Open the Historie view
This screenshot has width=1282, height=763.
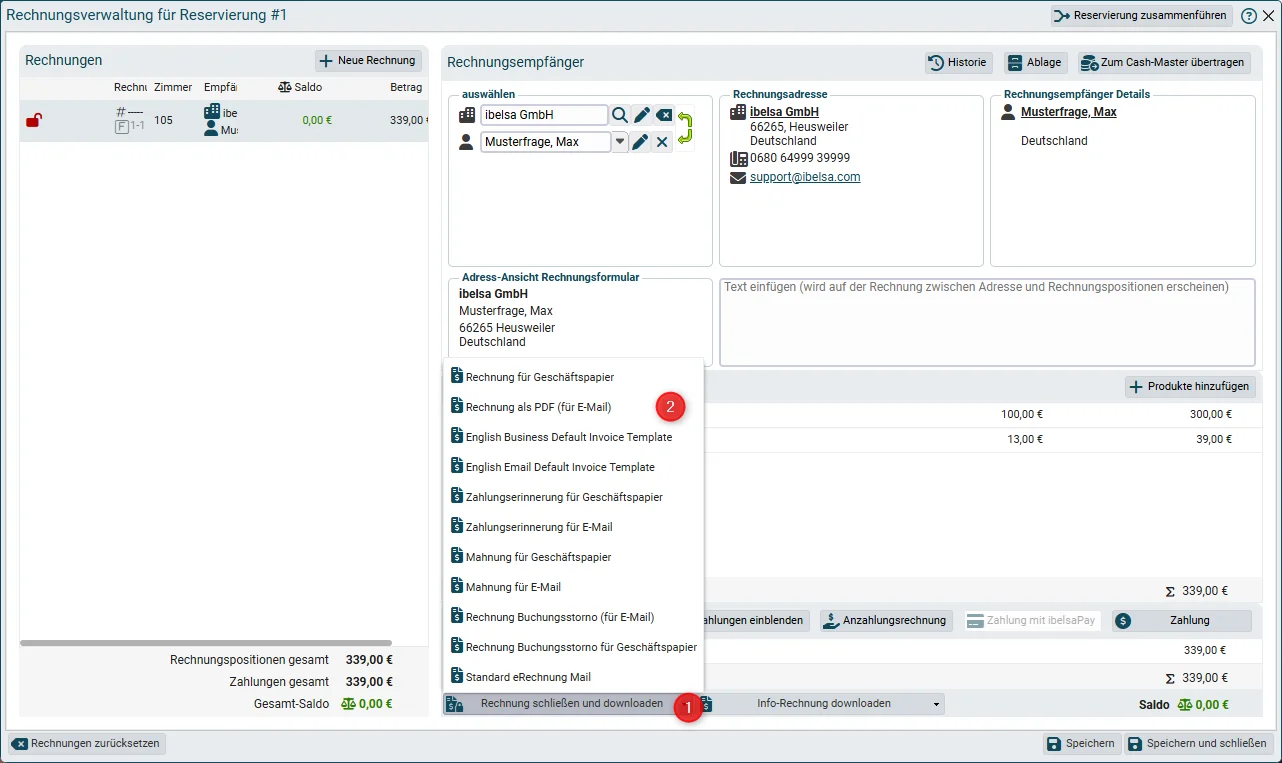(958, 62)
